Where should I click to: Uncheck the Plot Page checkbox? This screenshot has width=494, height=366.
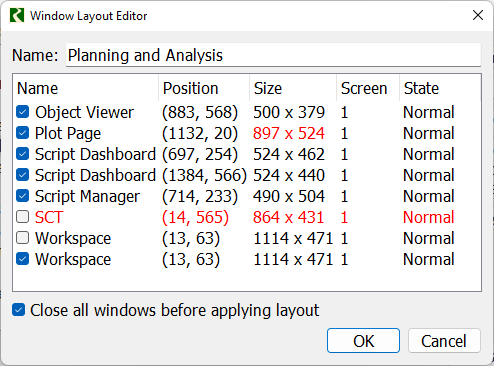click(22, 133)
